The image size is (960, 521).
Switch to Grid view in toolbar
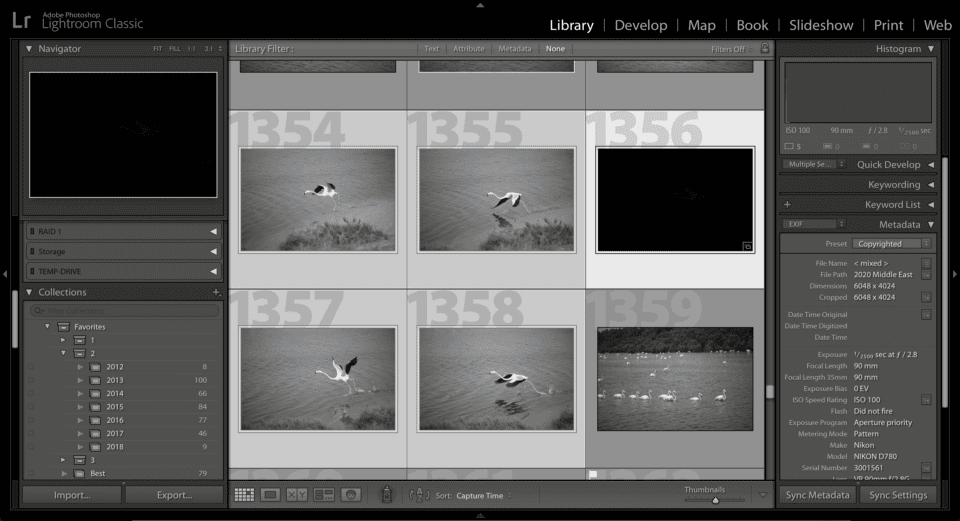244,495
